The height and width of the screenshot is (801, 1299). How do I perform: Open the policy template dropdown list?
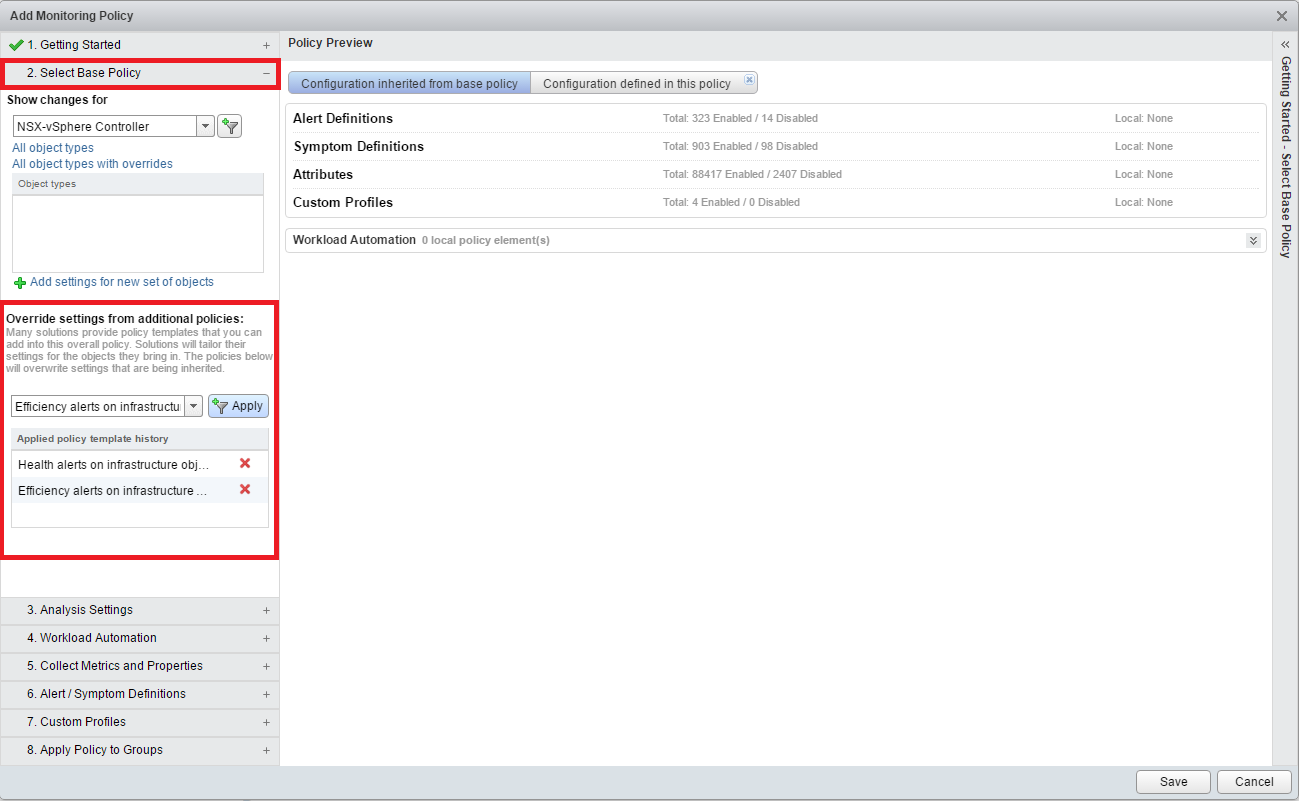click(x=193, y=406)
